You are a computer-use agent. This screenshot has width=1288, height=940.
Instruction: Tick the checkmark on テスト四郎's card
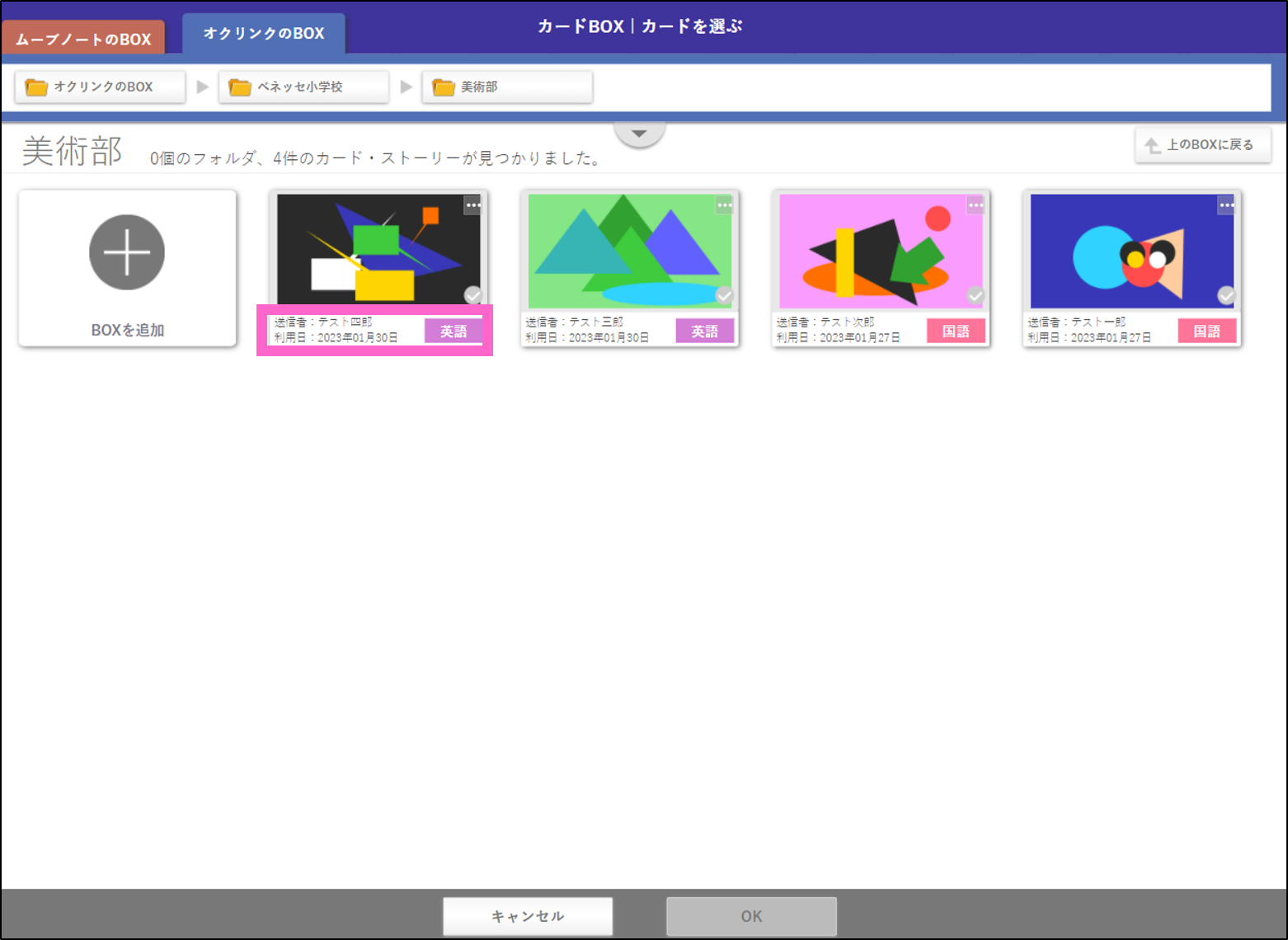click(473, 295)
